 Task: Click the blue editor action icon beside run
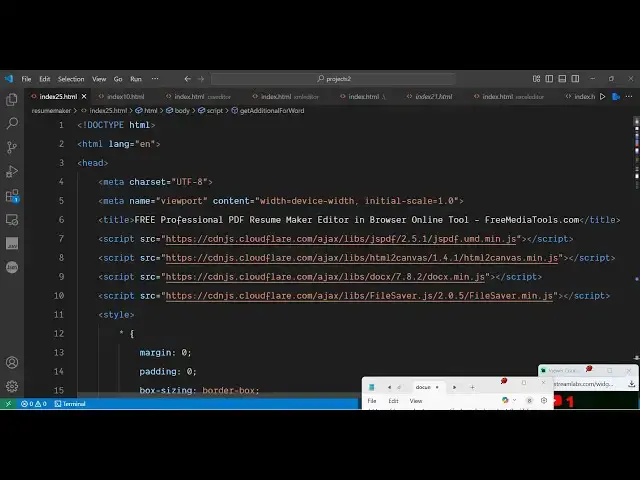616,97
